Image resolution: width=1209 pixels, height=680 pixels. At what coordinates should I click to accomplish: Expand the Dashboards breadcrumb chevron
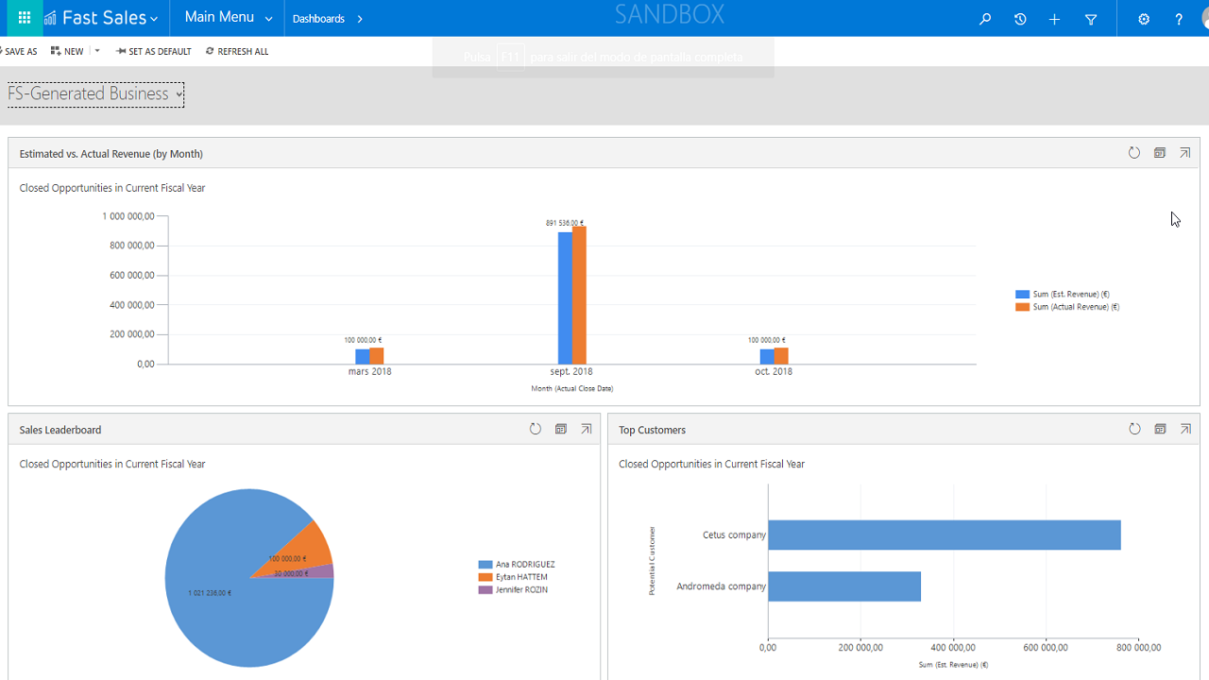[360, 19]
